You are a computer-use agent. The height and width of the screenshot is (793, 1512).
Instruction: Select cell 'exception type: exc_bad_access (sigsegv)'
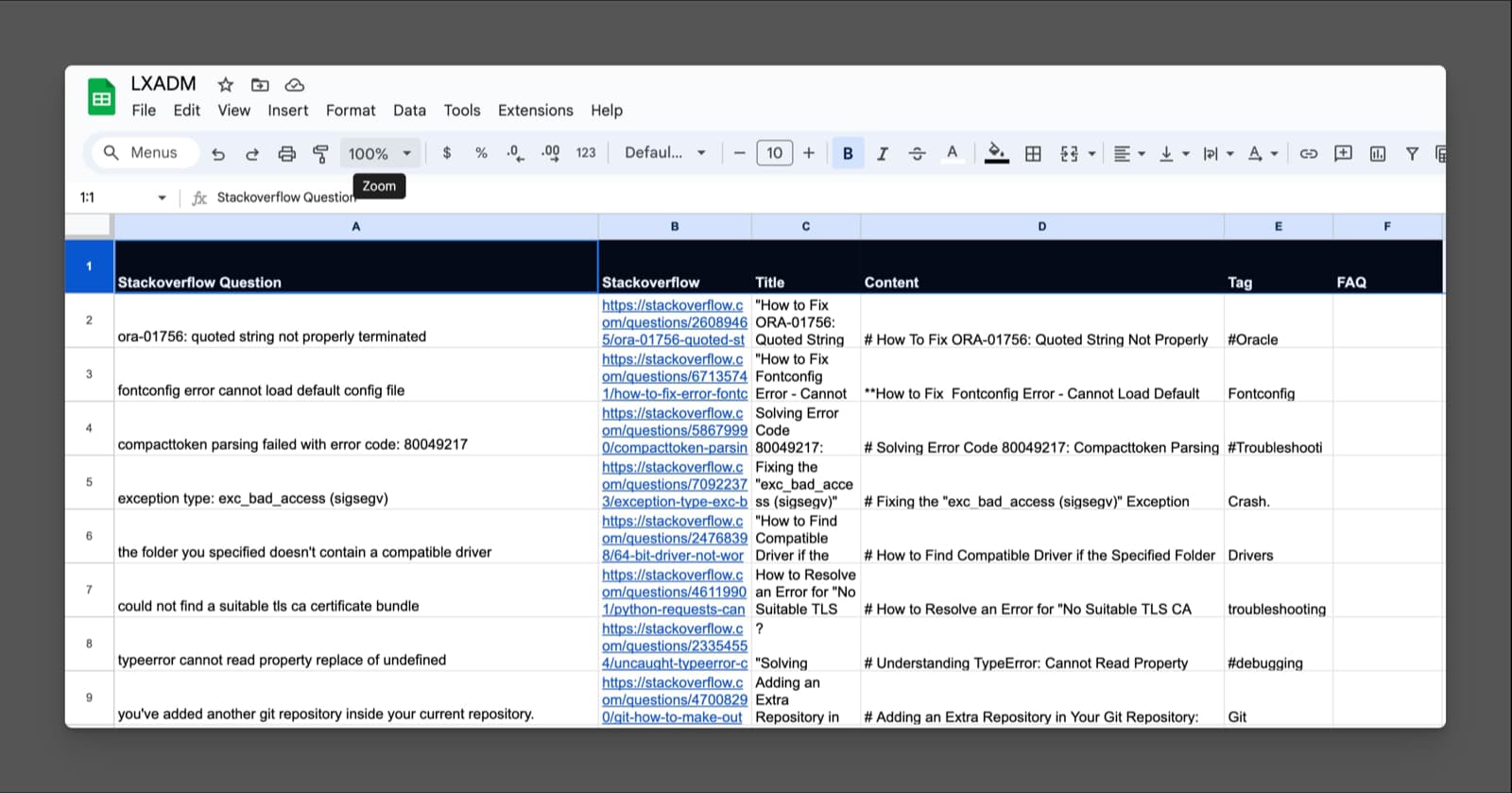tap(356, 483)
